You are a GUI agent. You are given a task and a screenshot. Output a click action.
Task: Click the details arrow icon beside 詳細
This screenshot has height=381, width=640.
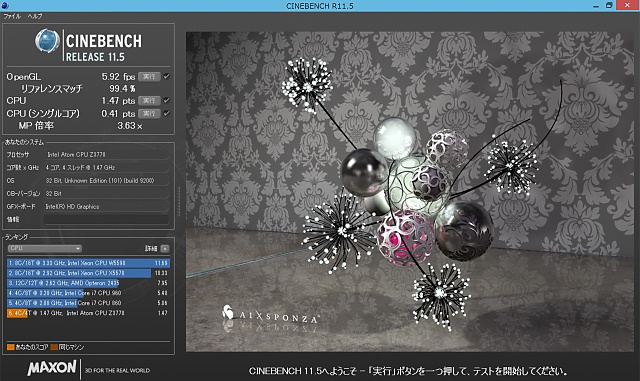tap(165, 248)
